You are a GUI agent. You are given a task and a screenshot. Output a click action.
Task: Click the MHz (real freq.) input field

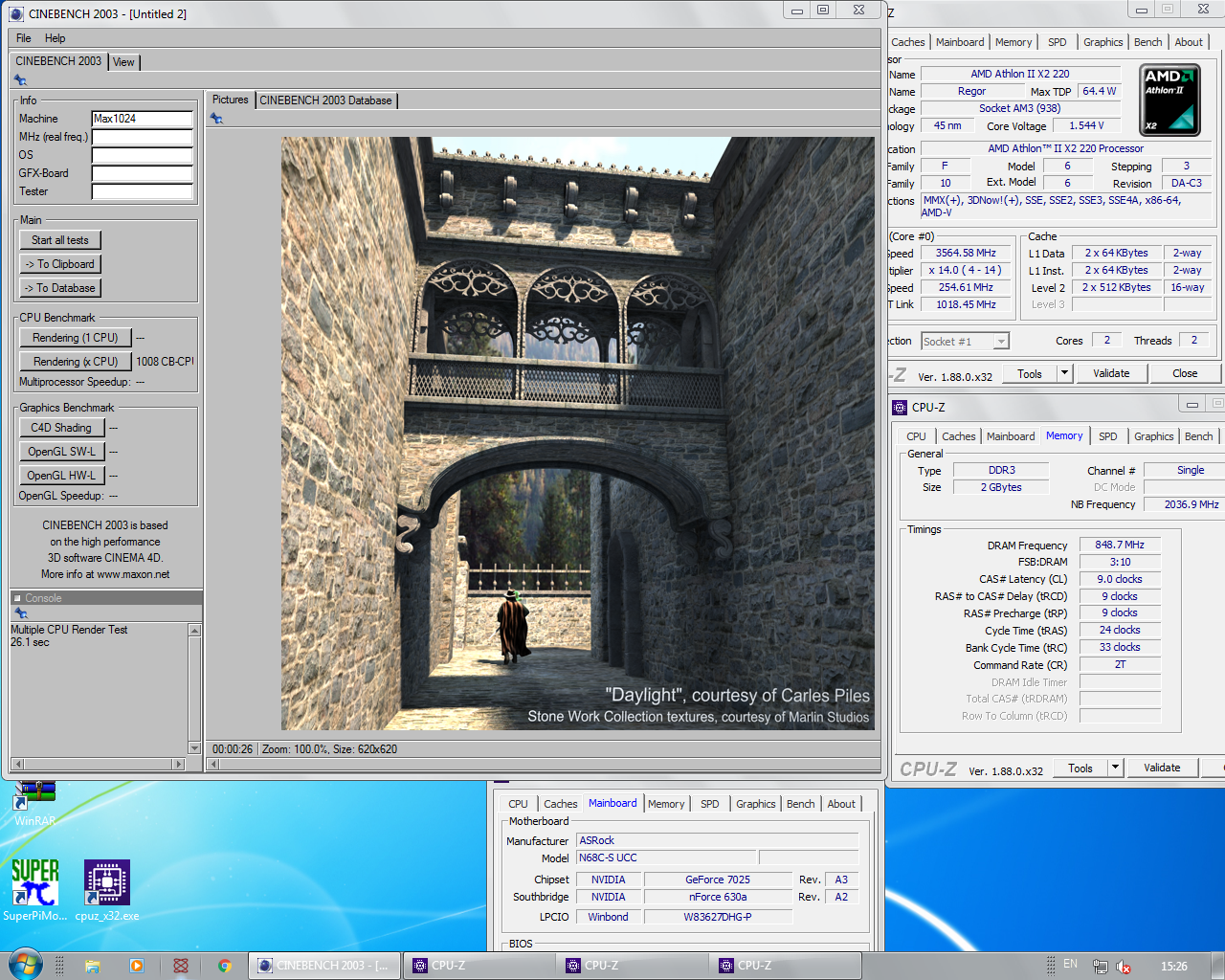point(143,137)
